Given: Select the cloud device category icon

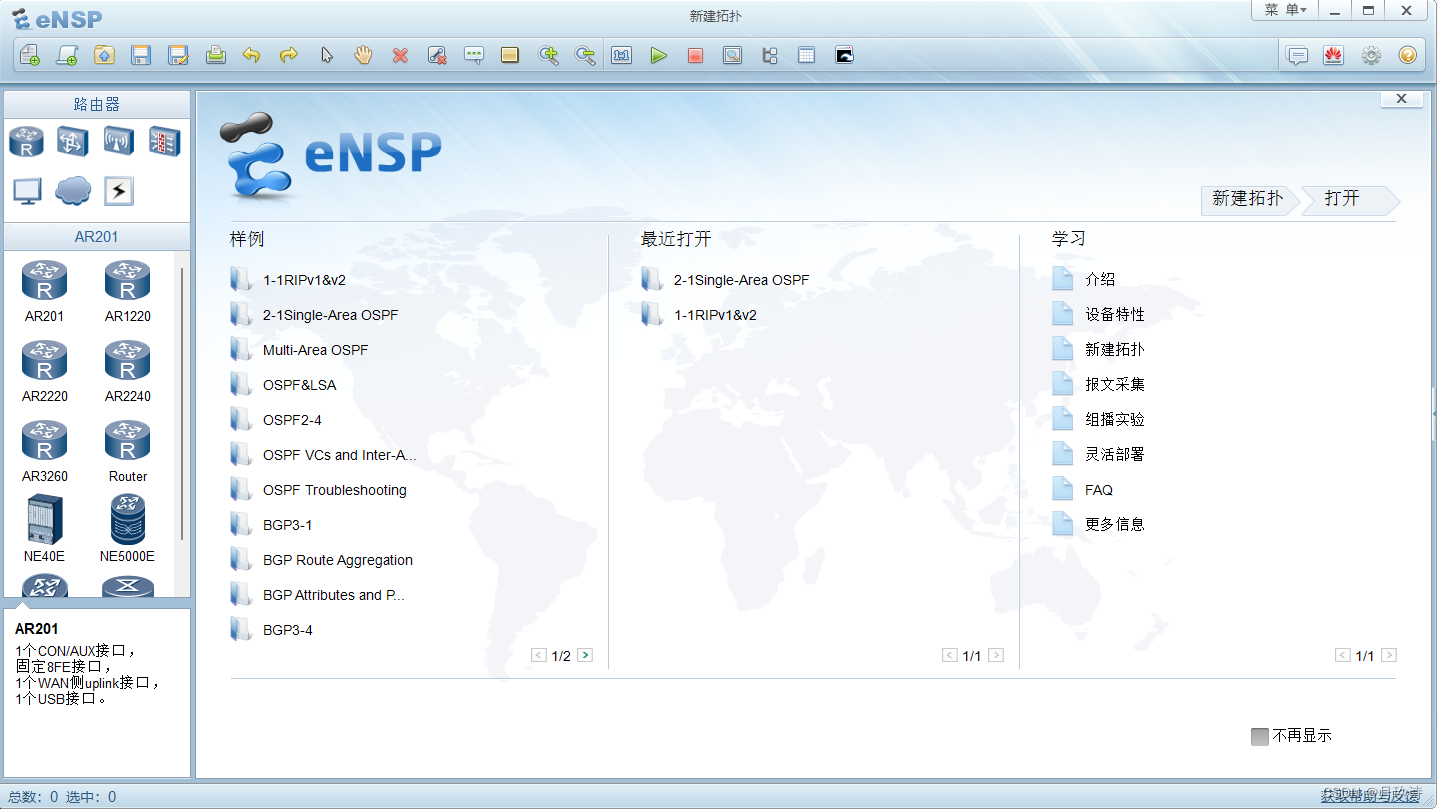Looking at the screenshot, I should [x=73, y=191].
